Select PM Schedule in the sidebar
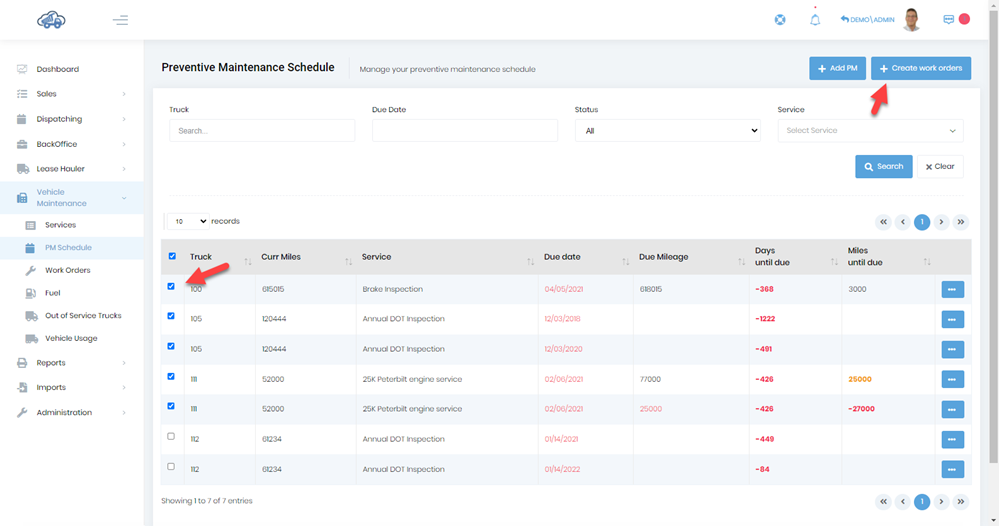 tap(71, 248)
